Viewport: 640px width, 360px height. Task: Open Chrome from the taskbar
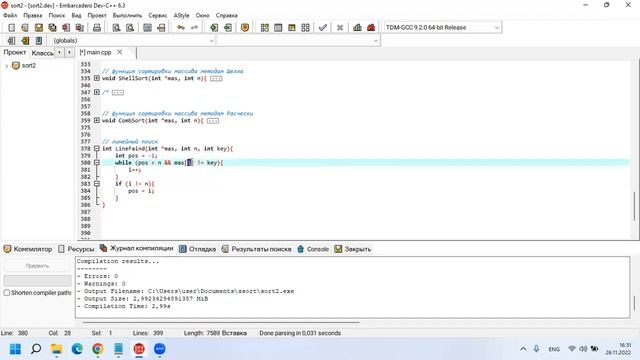pyautogui.click(x=98, y=349)
